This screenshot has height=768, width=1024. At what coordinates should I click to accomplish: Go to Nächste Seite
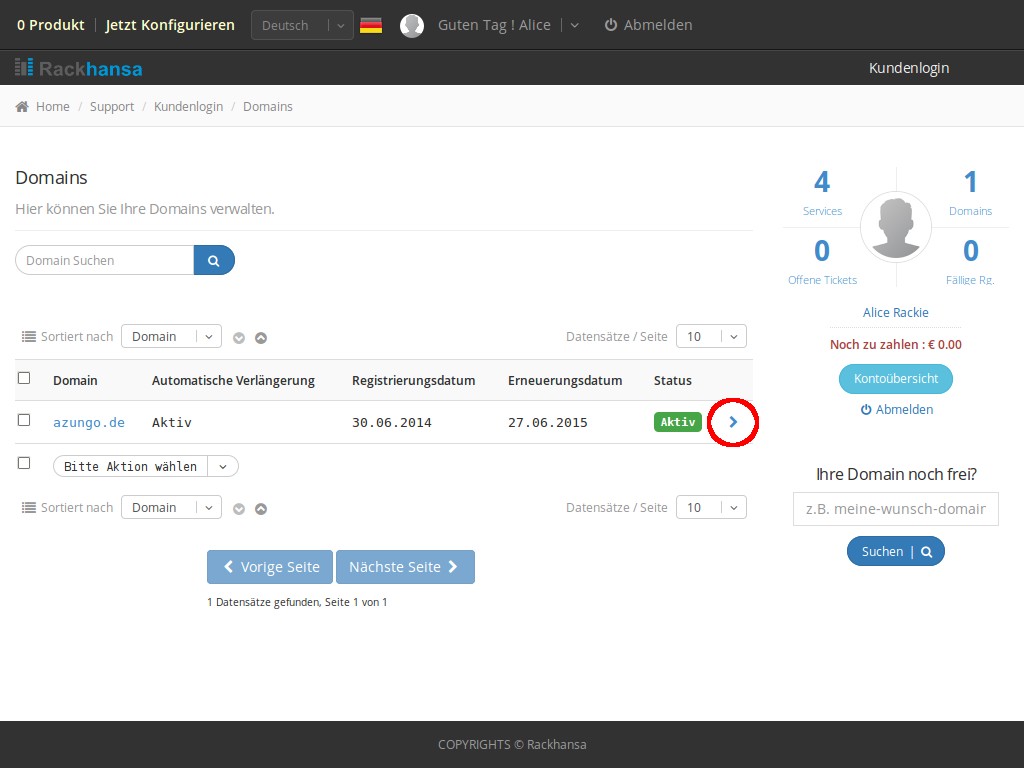coord(405,567)
